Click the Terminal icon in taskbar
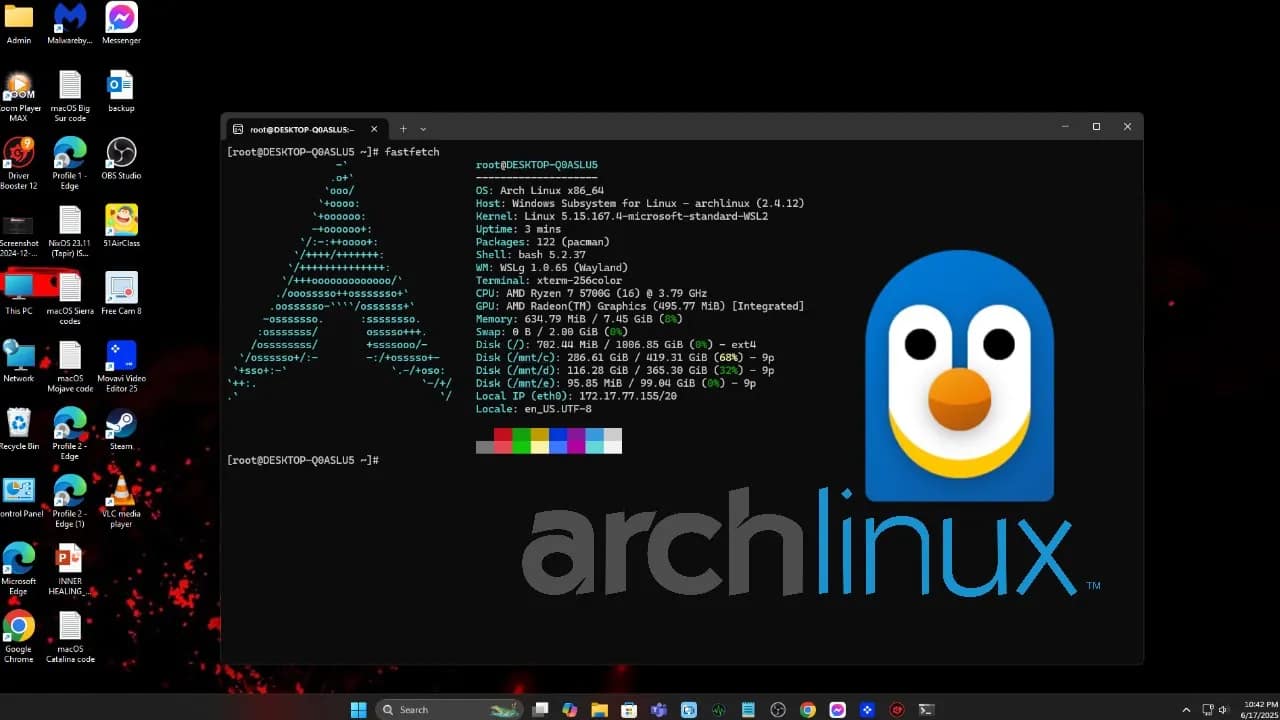1280x720 pixels. tap(927, 710)
